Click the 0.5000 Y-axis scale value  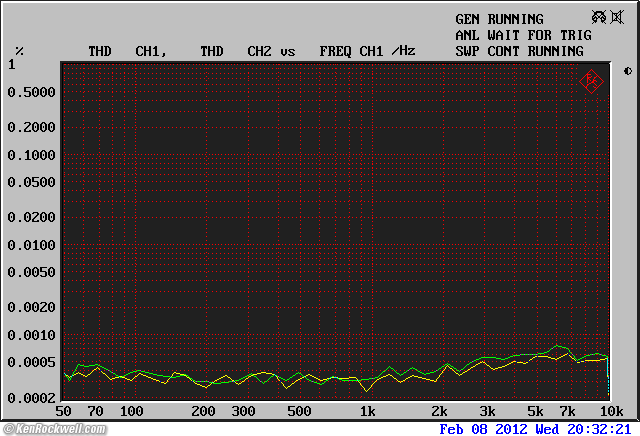[x=31, y=92]
